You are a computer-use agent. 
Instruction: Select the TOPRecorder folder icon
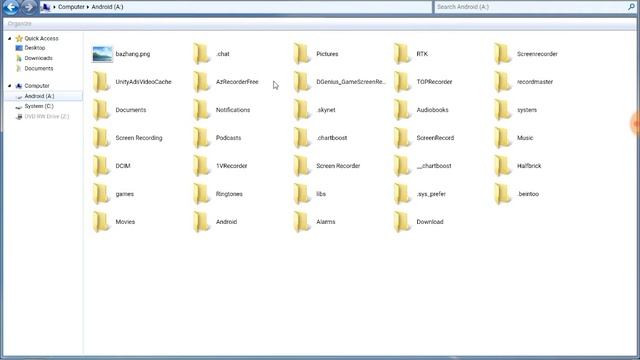pyautogui.click(x=402, y=82)
